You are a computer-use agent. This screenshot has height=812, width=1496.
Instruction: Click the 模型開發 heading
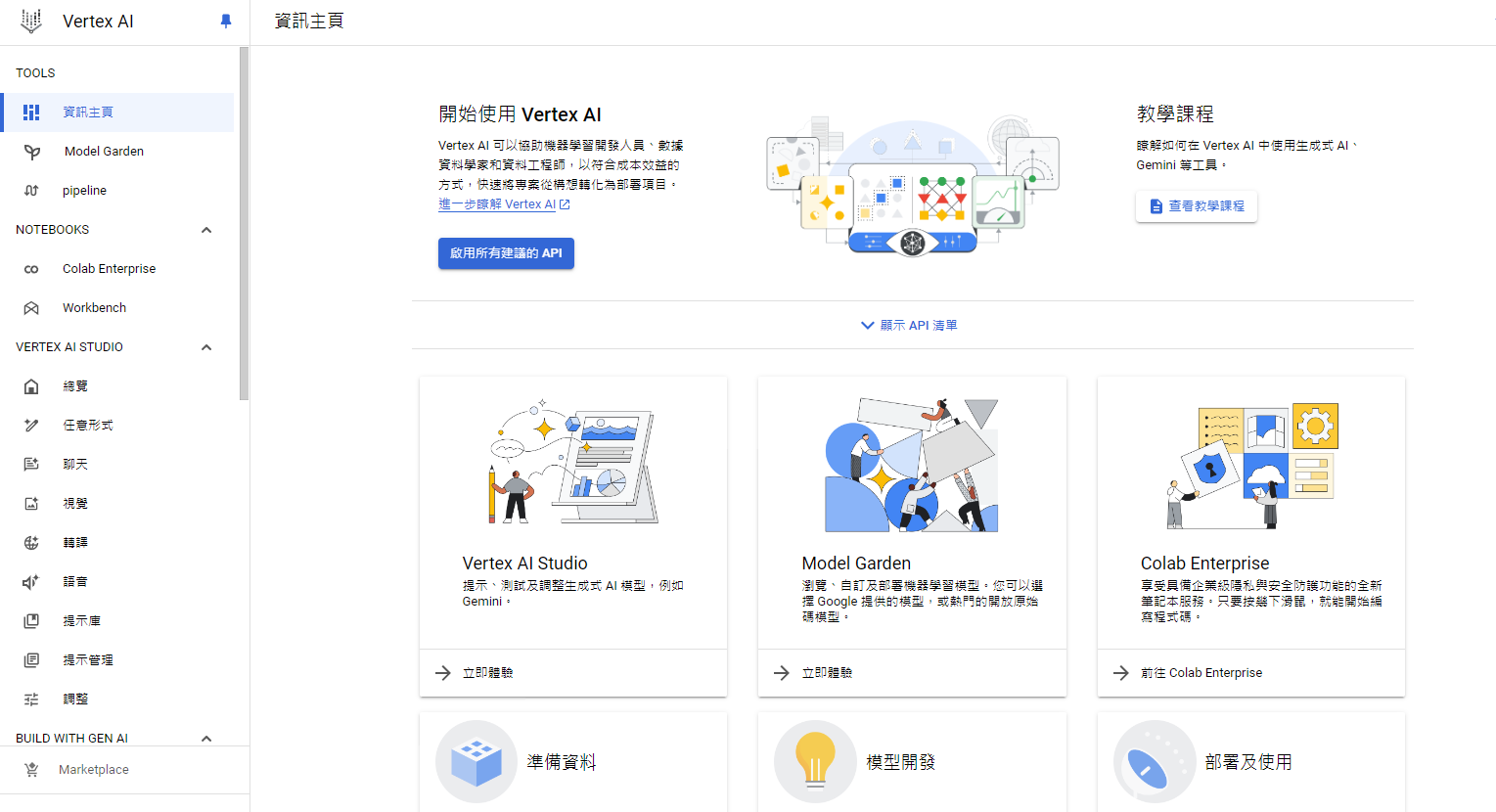point(901,762)
